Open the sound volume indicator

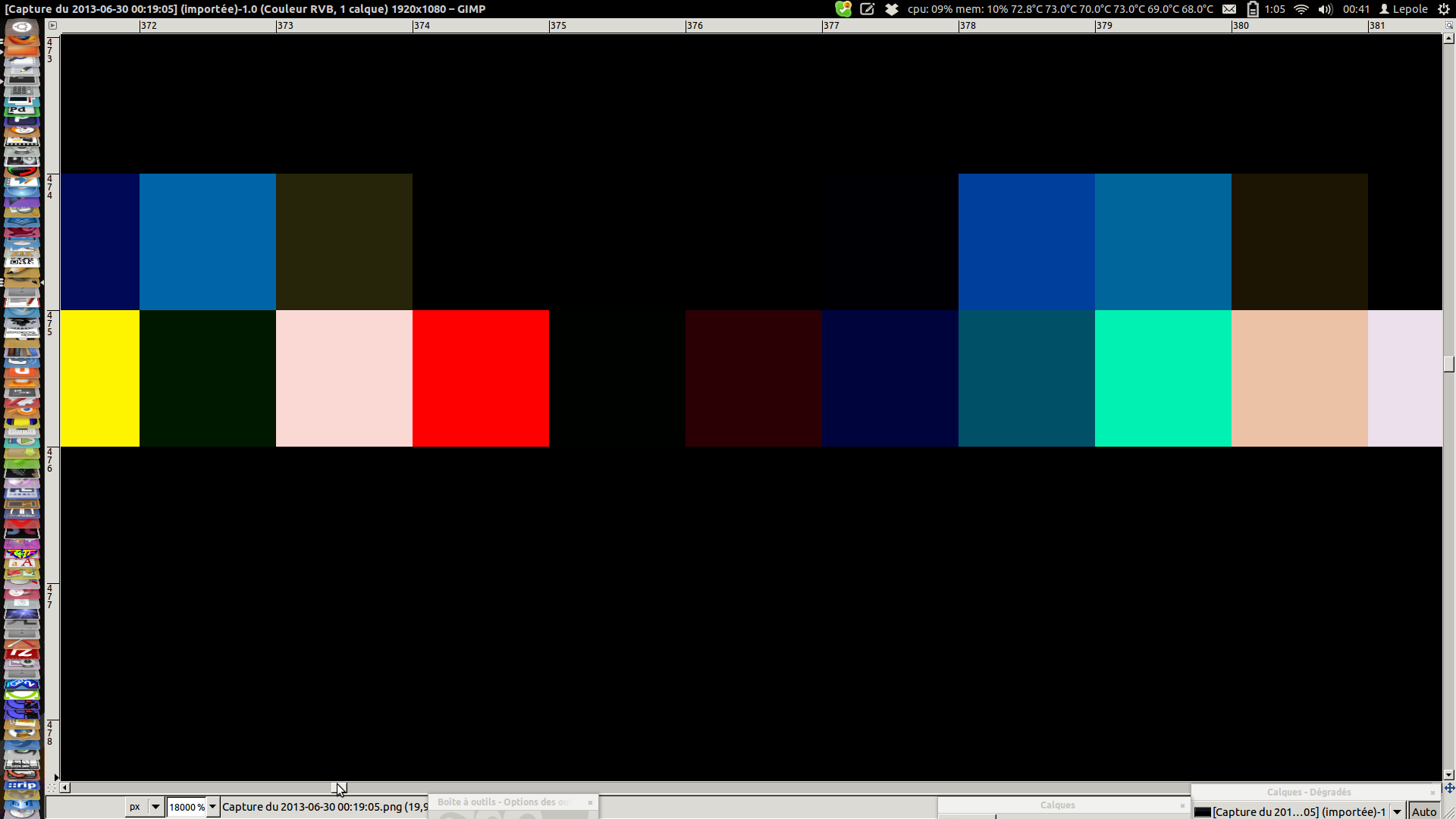point(1325,9)
